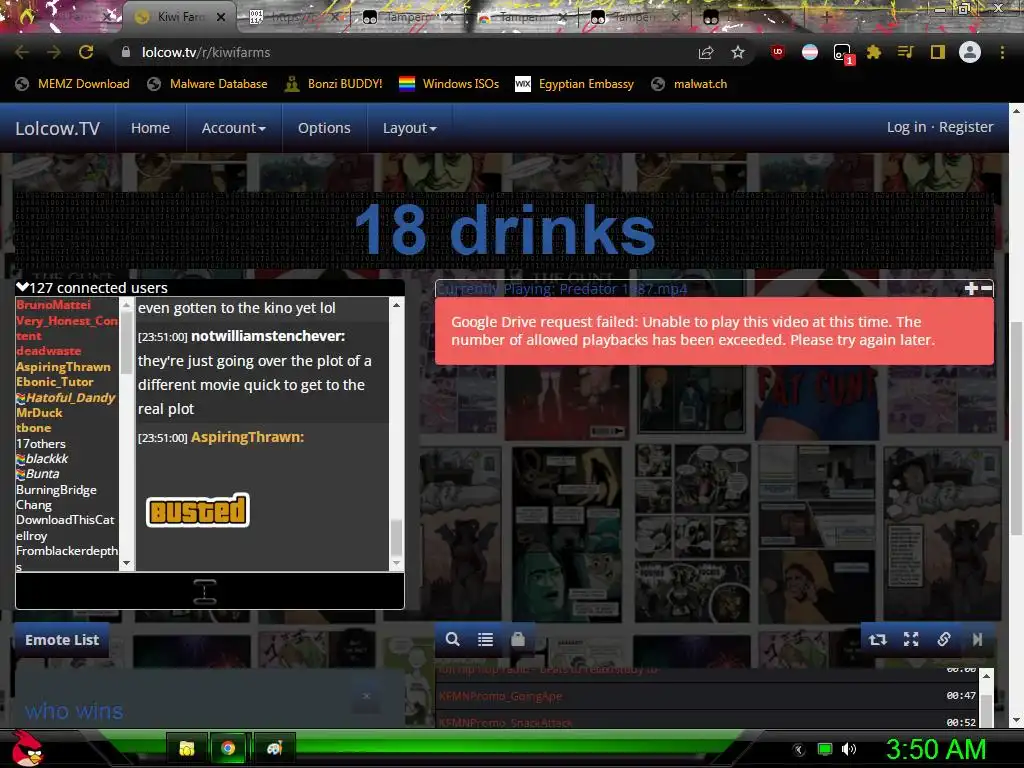Click the browser forward arrow

54,52
